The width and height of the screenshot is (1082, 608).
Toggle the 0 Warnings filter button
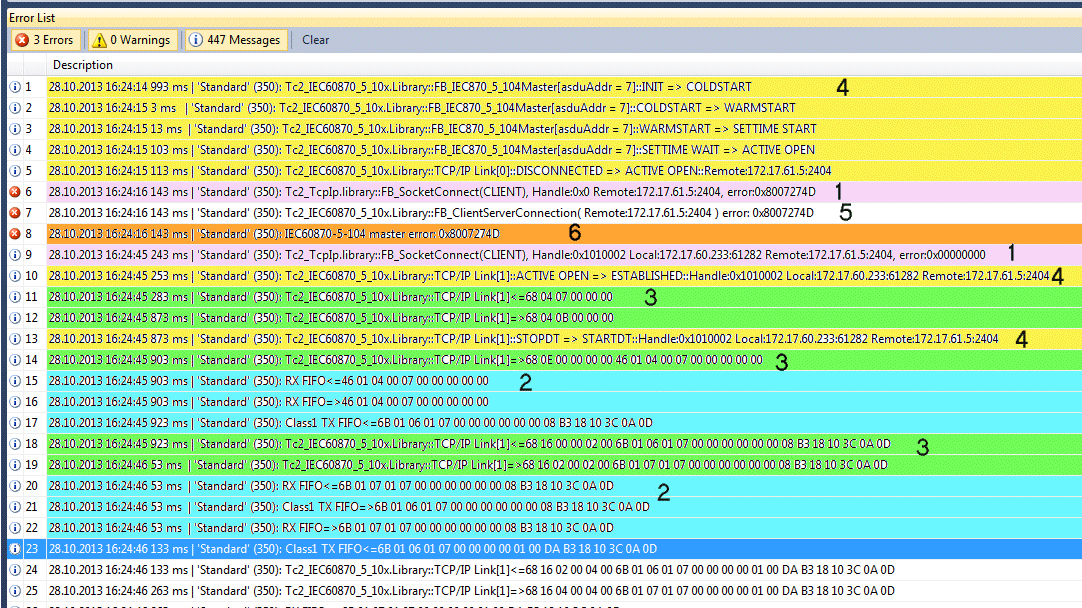[x=132, y=40]
